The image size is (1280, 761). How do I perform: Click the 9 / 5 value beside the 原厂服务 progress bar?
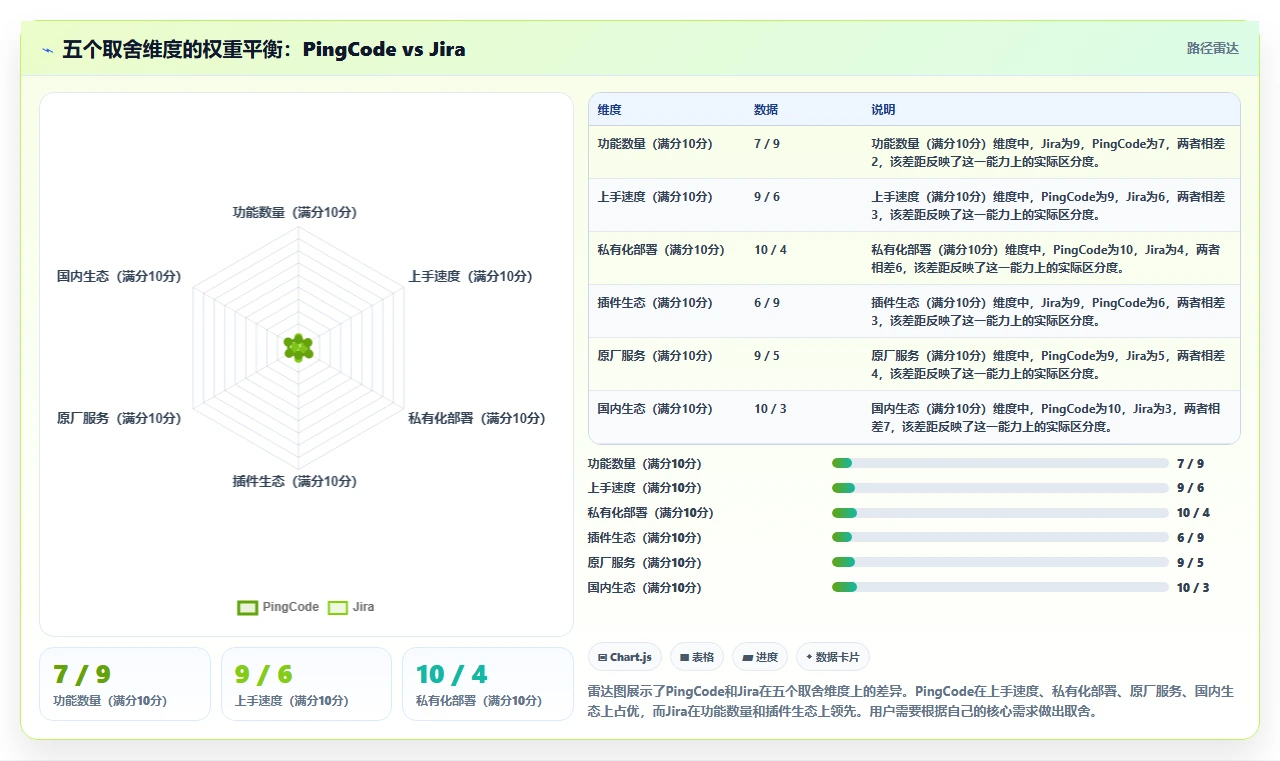click(x=1190, y=563)
